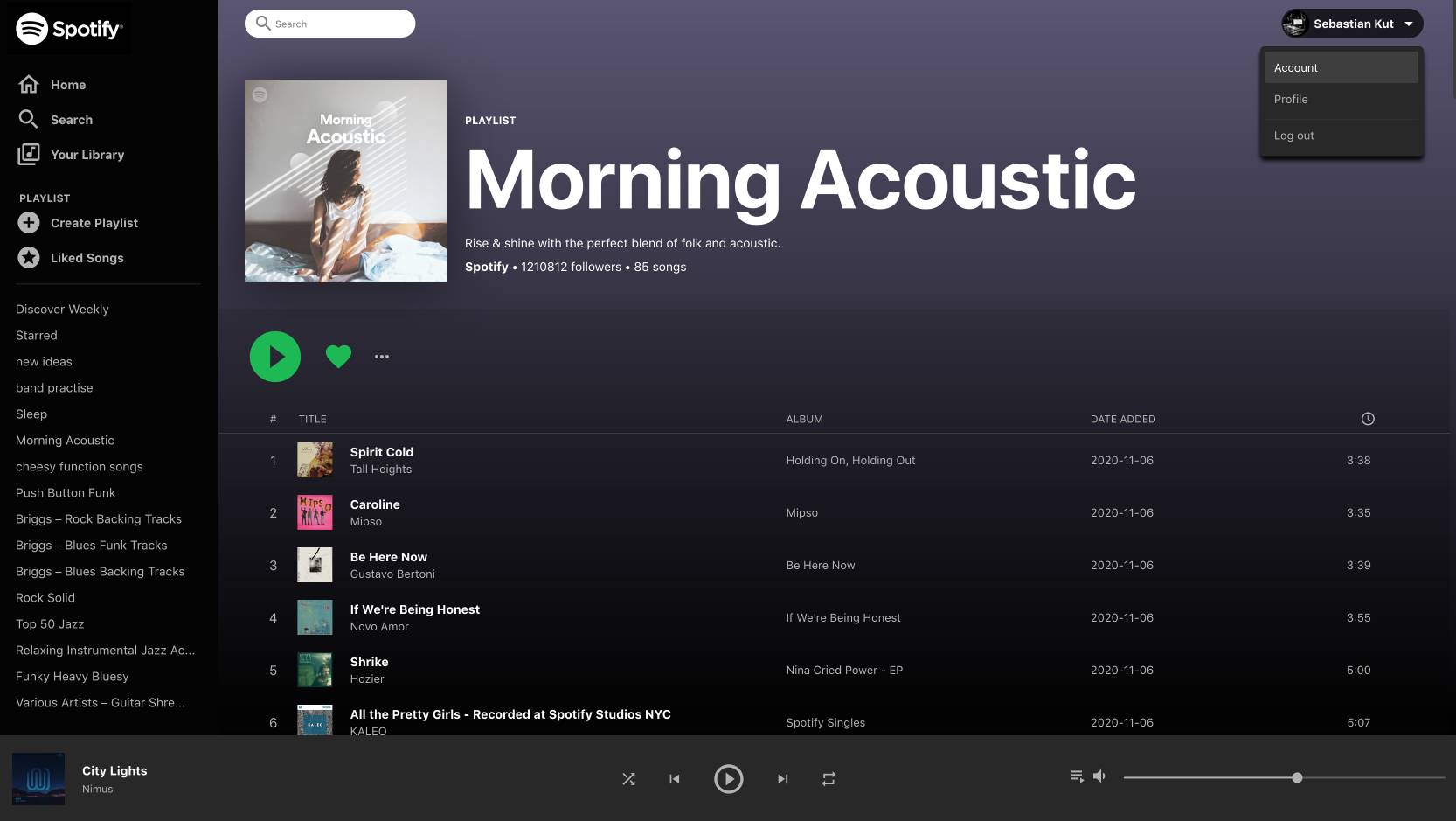
Task: Click the Create Playlist plus icon
Action: (x=29, y=223)
